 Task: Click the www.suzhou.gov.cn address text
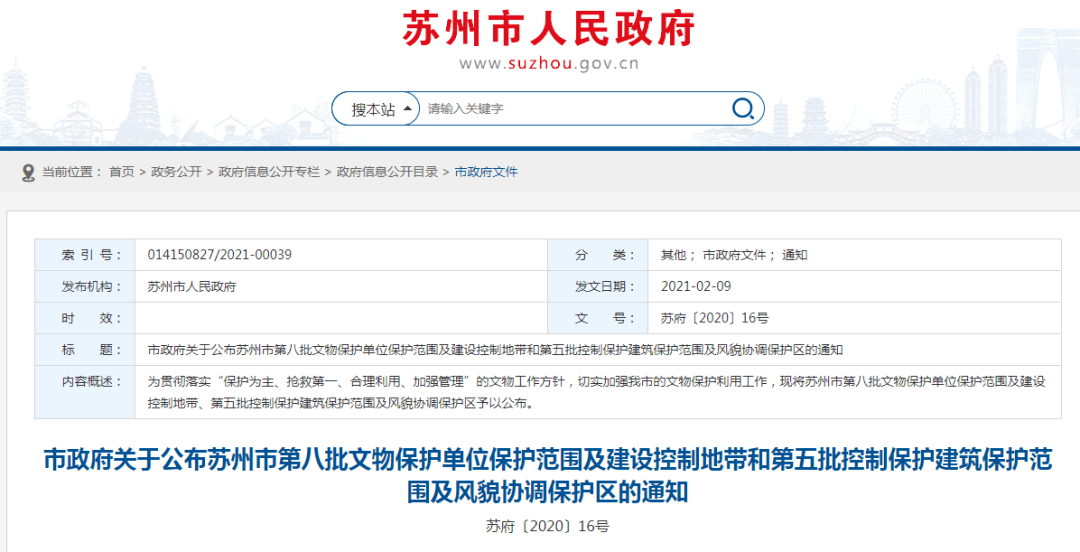click(549, 64)
